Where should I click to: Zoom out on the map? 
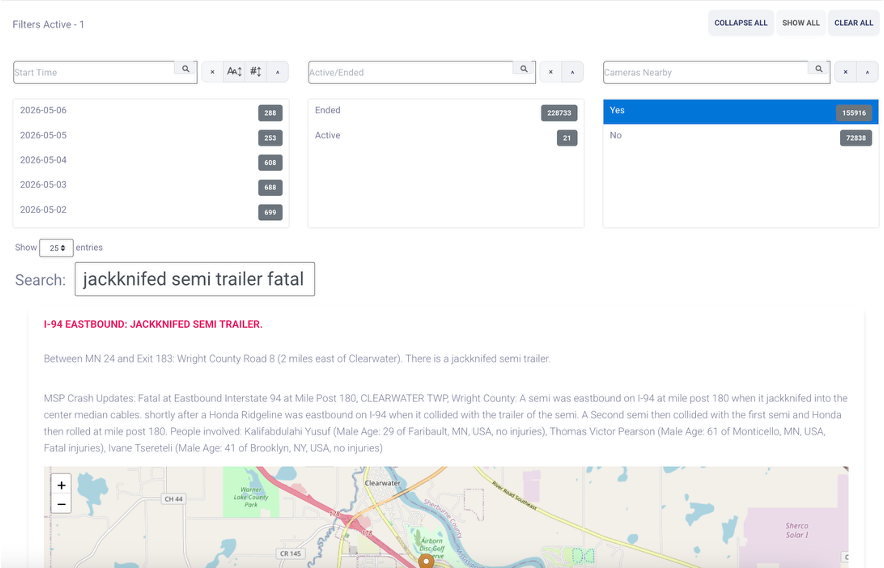click(61, 504)
